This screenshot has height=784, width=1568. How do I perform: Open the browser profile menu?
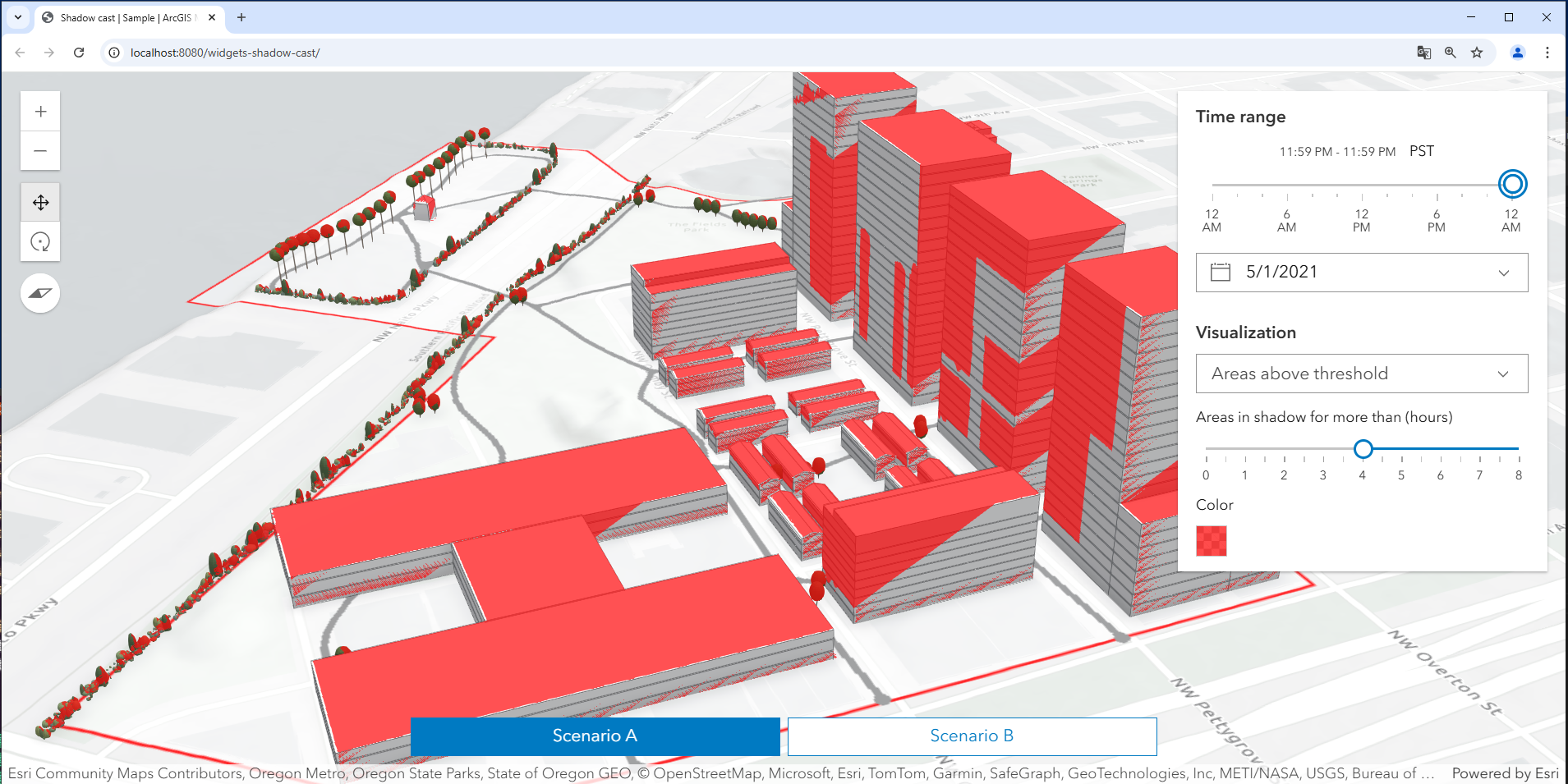[1518, 53]
